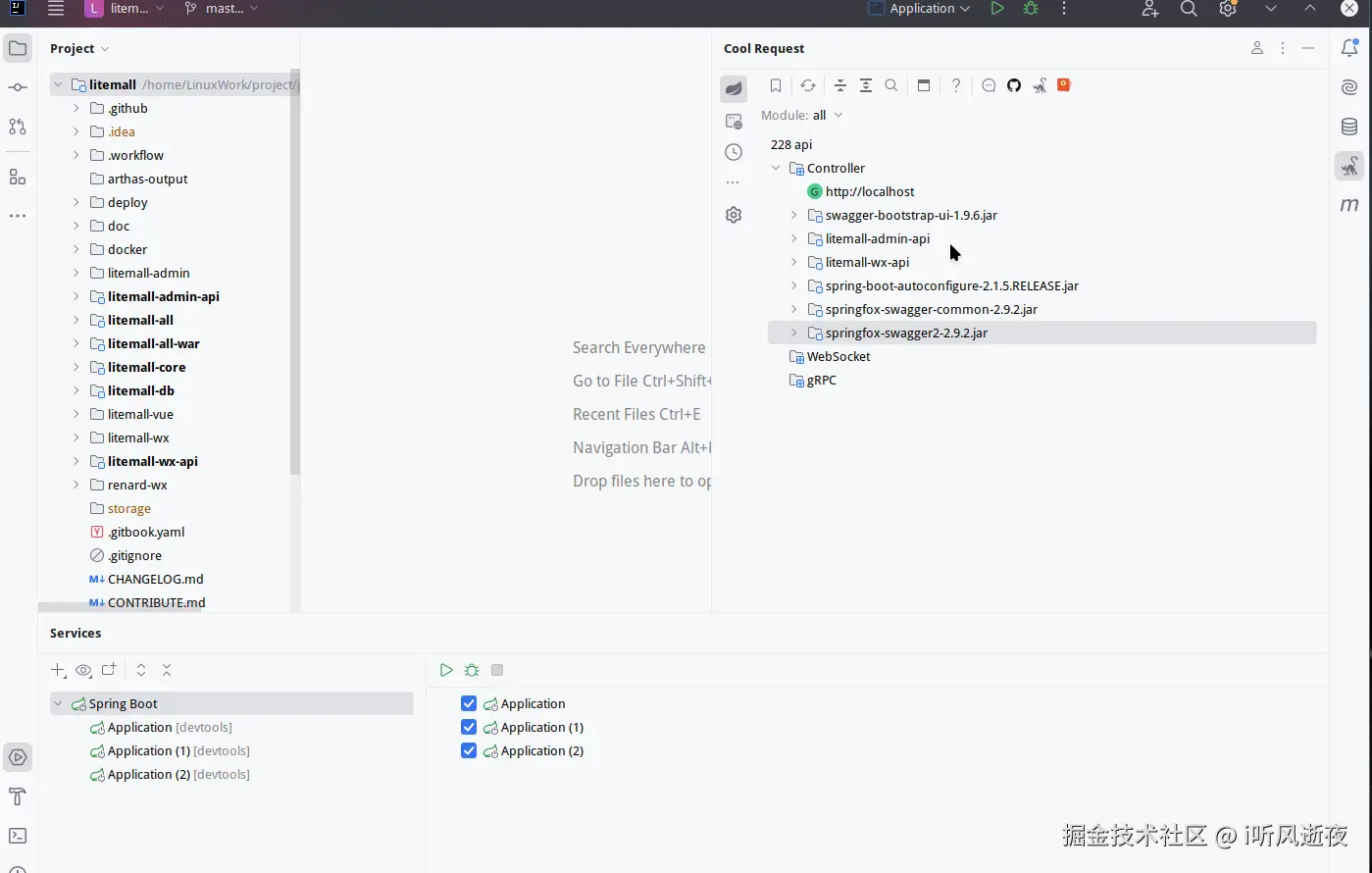Expand litemall-admin-api in Cool Request tree
Screen dimensions: 1372x873
point(794,238)
